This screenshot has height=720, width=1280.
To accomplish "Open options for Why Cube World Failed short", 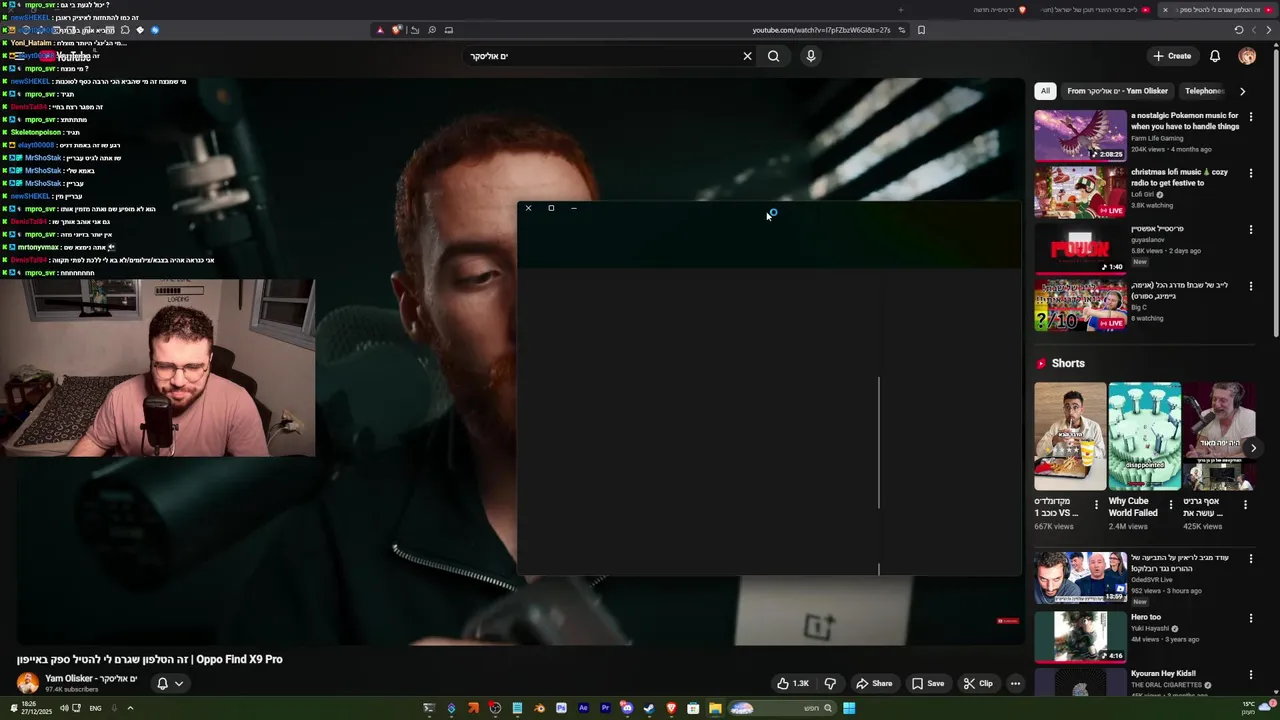I will (x=1171, y=505).
